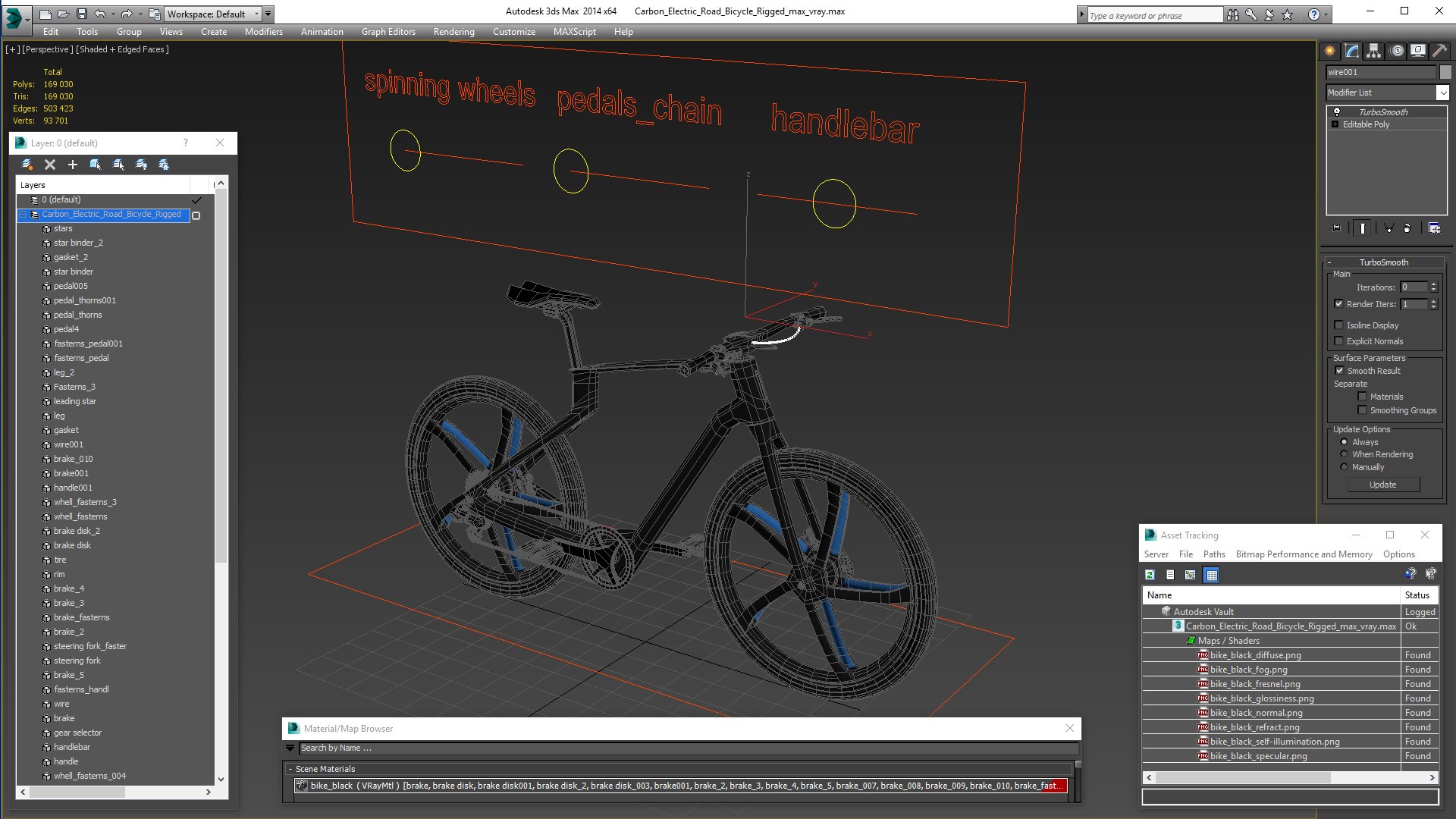The image size is (1456, 819).
Task: Click the wire001 object color swatch
Action: (x=1445, y=72)
